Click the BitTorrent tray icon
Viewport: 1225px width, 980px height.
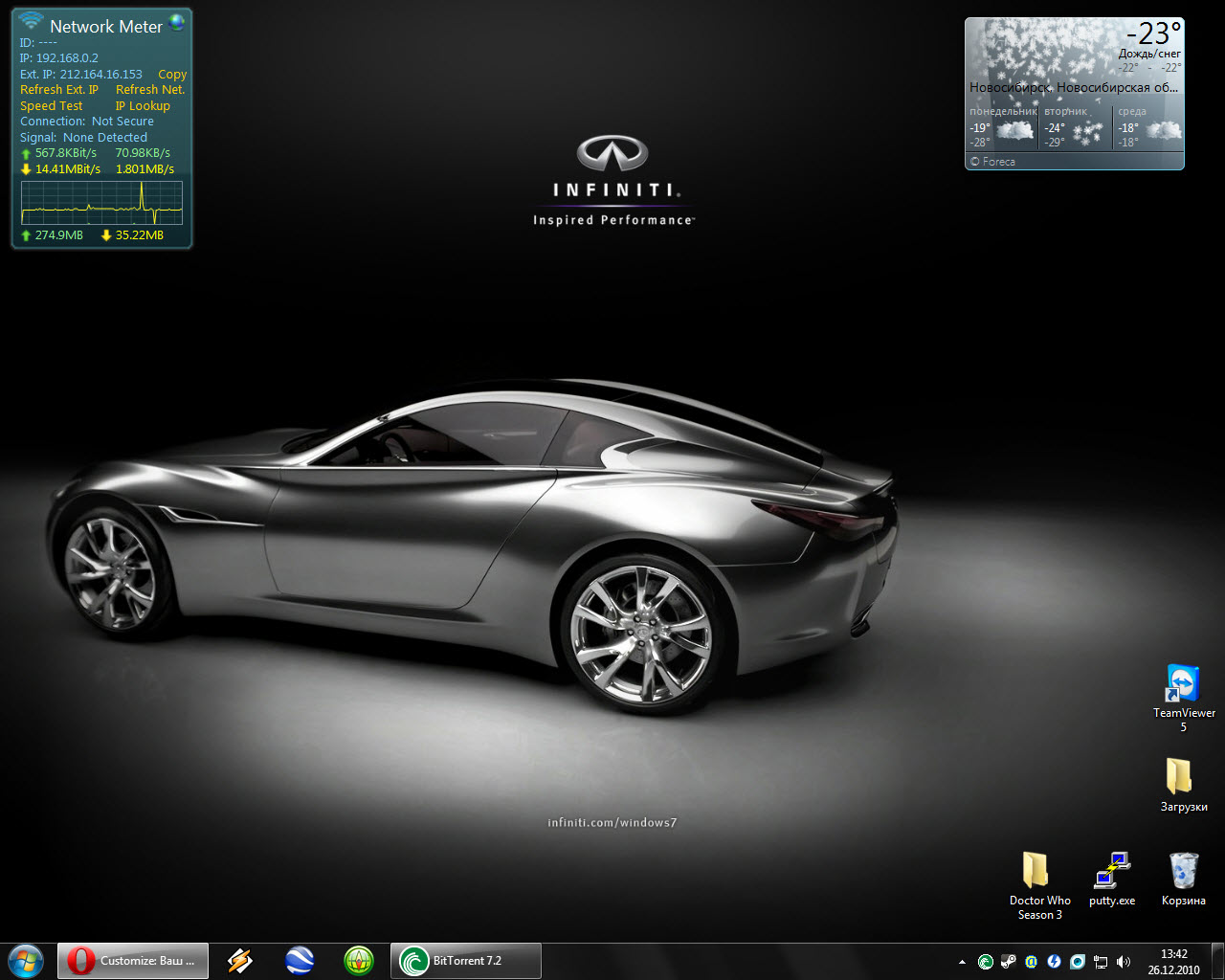(x=986, y=962)
